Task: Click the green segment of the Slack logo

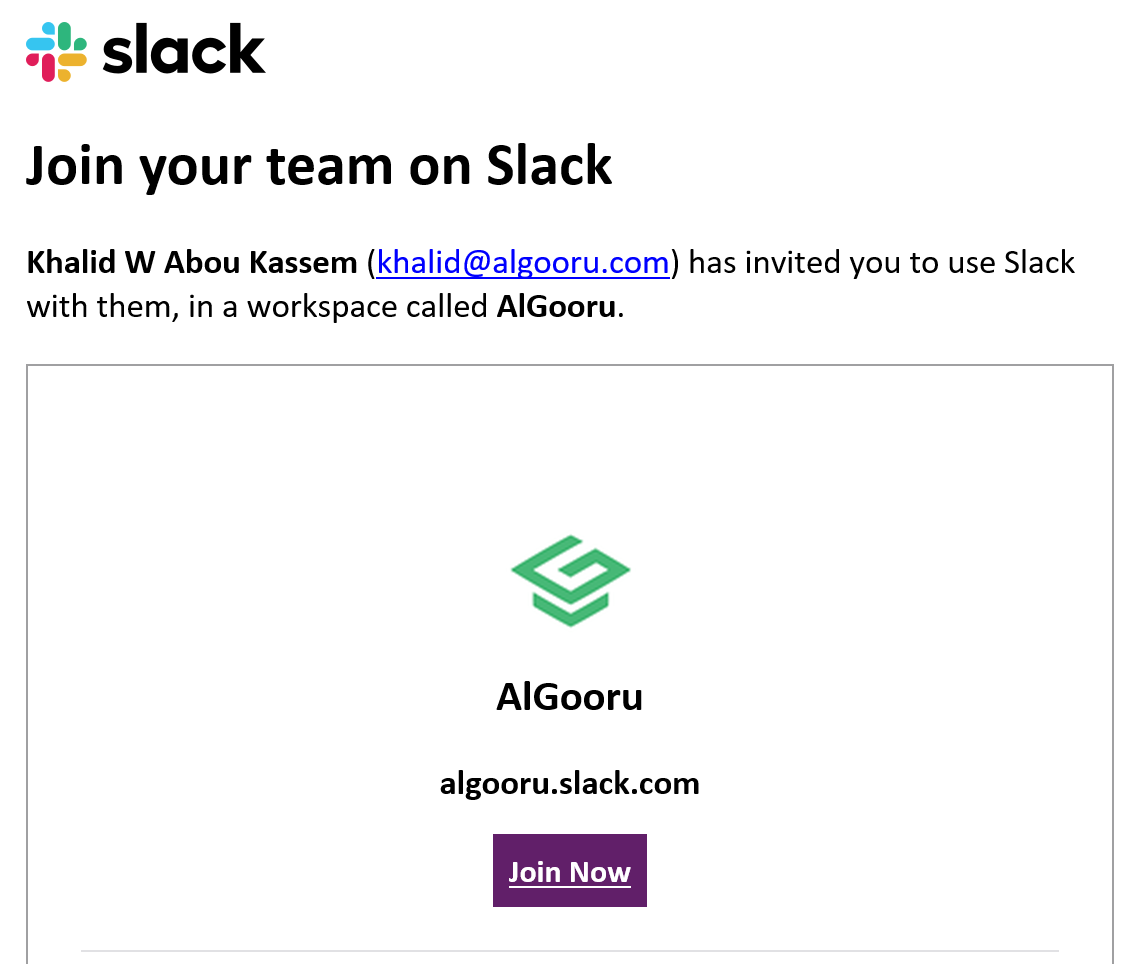Action: pos(66,38)
